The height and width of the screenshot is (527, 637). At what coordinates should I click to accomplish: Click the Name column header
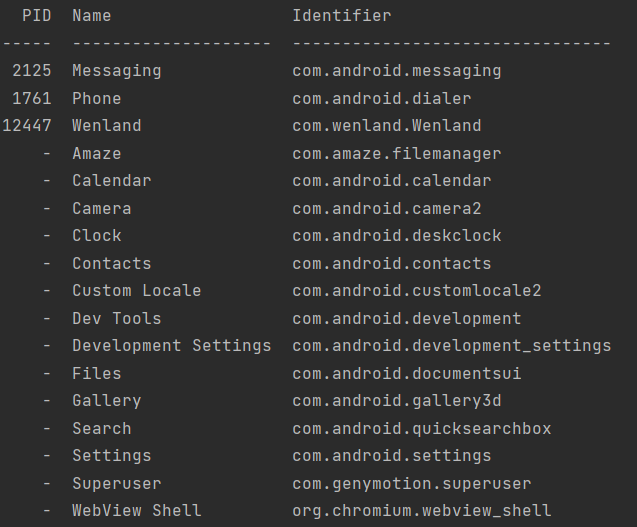[x=91, y=16]
